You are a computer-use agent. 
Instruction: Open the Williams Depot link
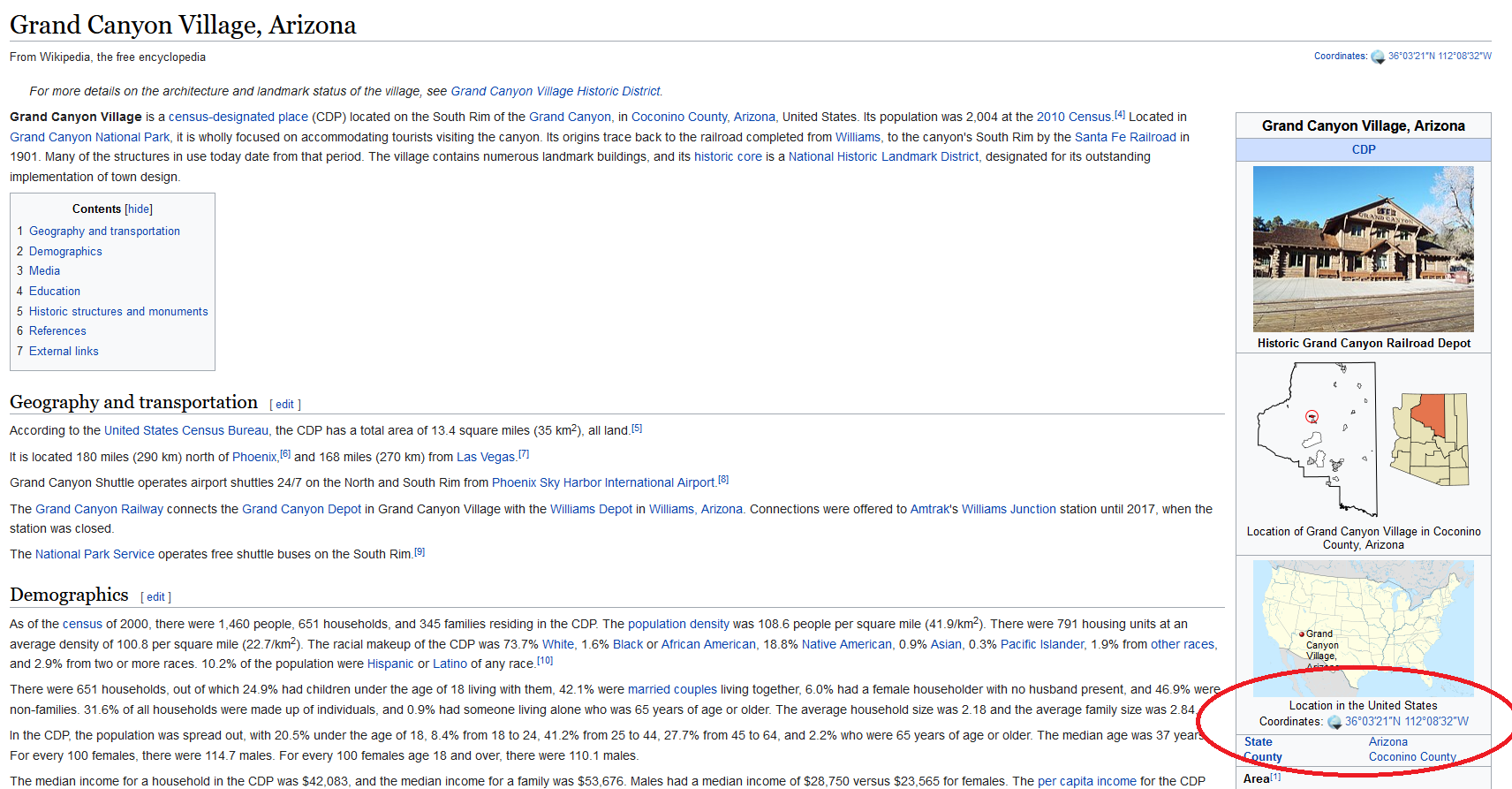point(591,509)
